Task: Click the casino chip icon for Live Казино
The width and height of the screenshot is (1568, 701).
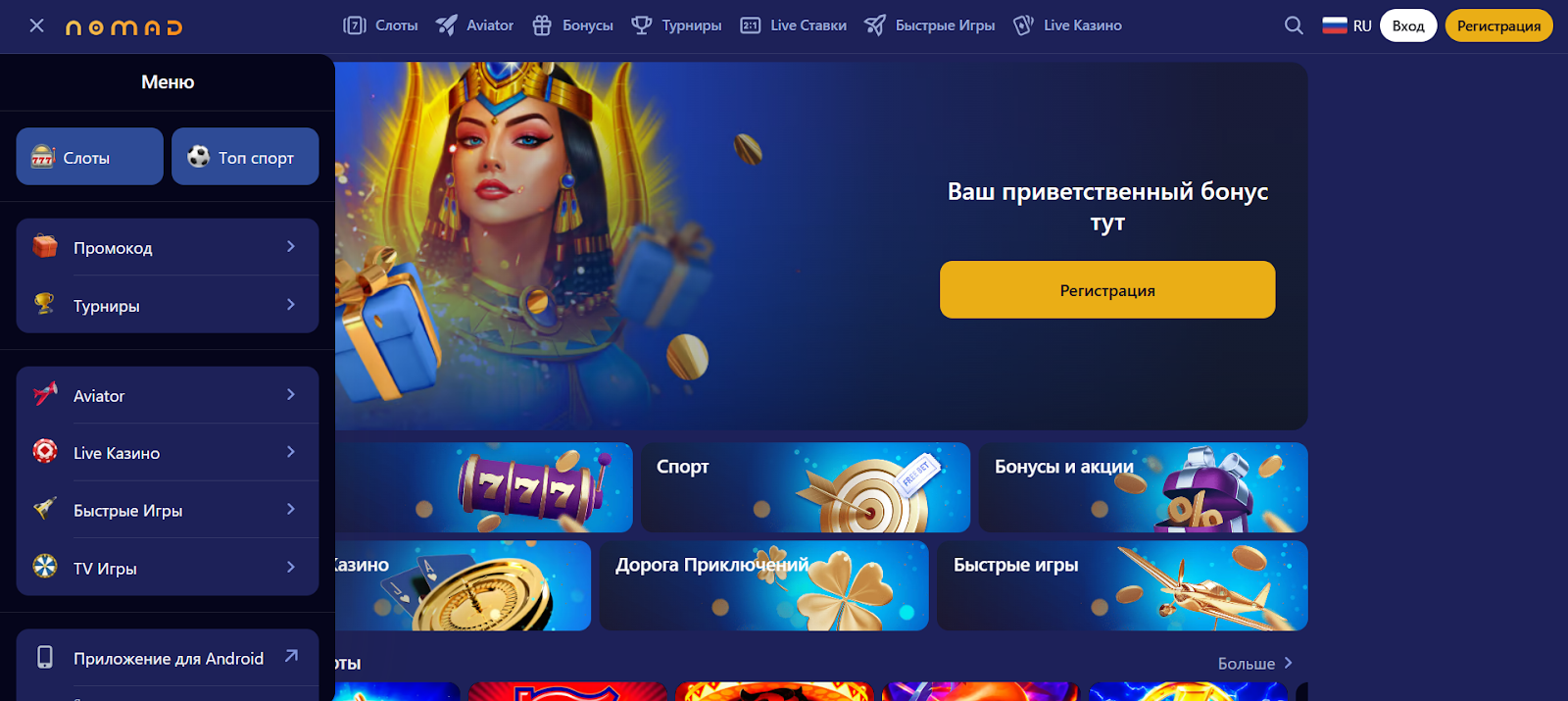Action: 45,451
